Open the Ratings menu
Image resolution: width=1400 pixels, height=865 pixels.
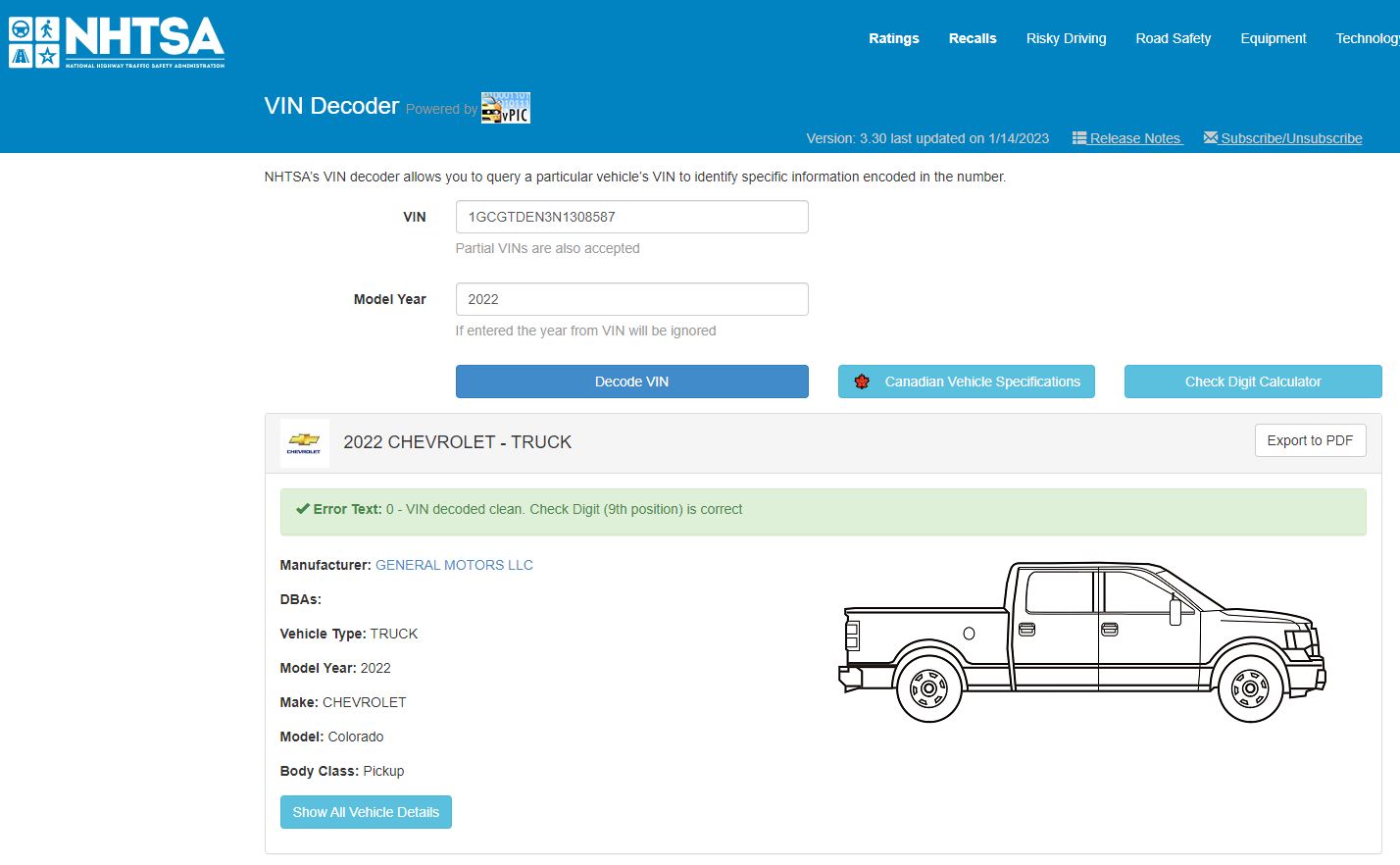pos(894,38)
